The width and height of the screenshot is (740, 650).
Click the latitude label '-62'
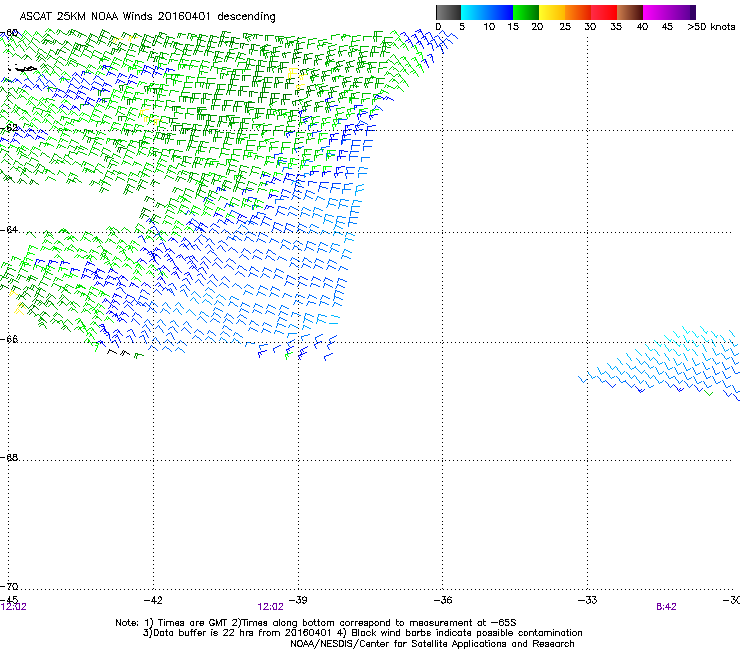coord(9,128)
